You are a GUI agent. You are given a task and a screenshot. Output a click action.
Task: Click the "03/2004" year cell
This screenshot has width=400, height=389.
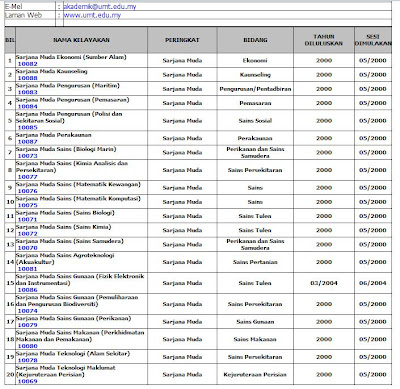(x=324, y=283)
